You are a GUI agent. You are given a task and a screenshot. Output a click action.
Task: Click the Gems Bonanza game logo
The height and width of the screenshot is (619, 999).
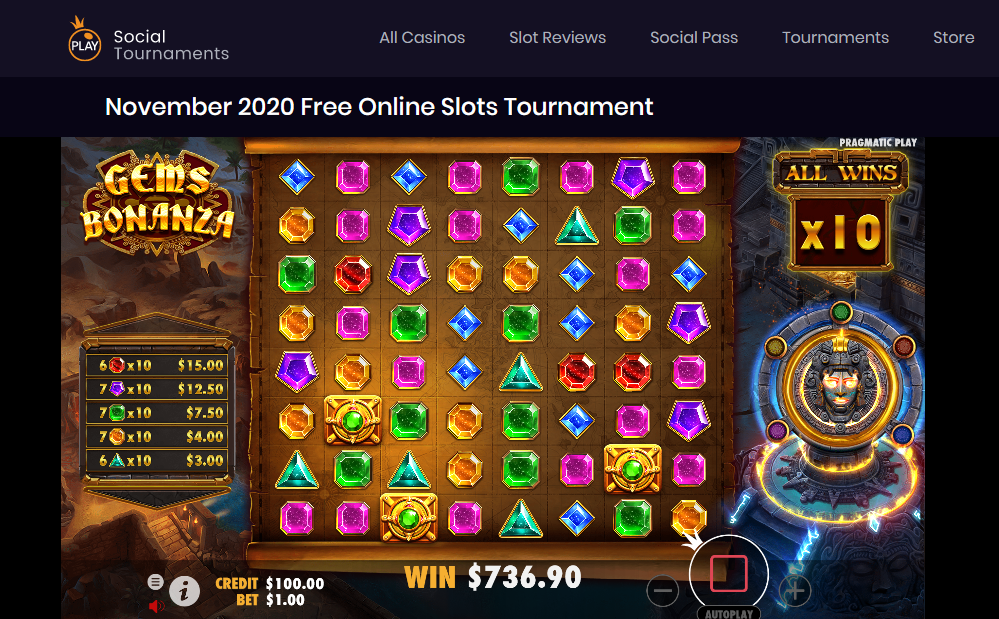pos(158,203)
